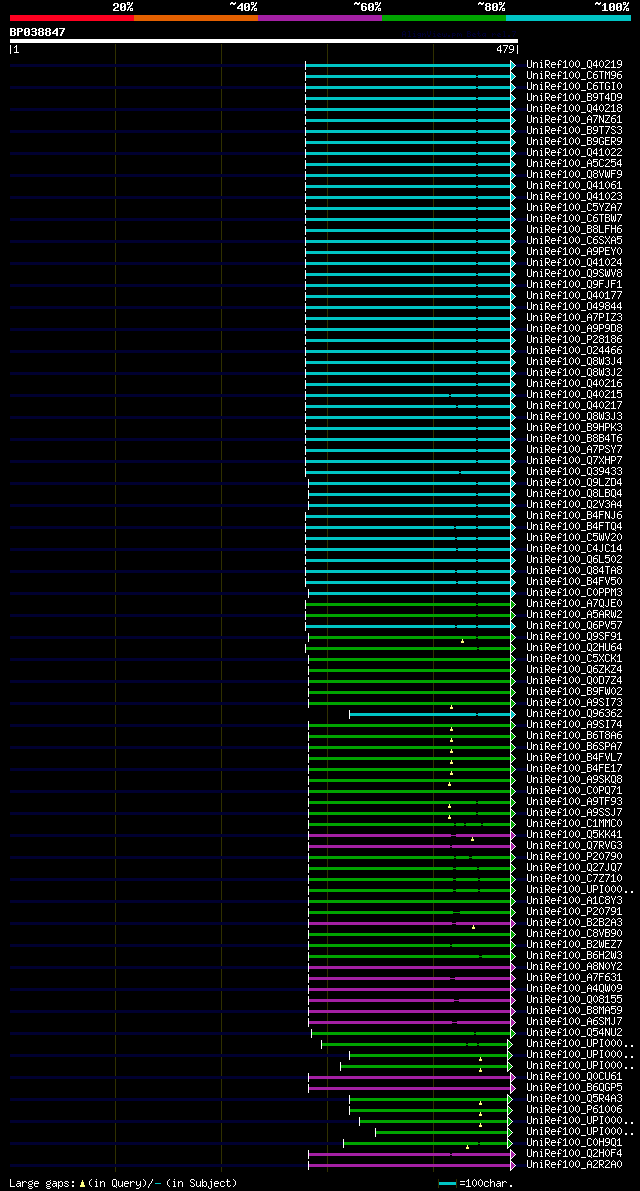Select the UniRef100_A7QJE0 label
This screenshot has height=1191, width=640.
click(574, 605)
